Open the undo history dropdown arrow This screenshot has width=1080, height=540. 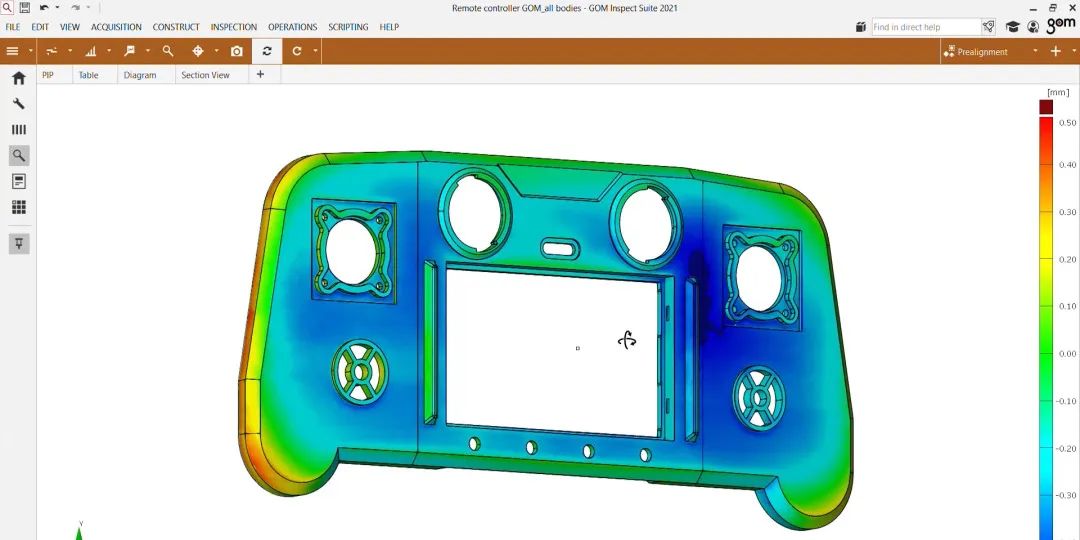57,8
